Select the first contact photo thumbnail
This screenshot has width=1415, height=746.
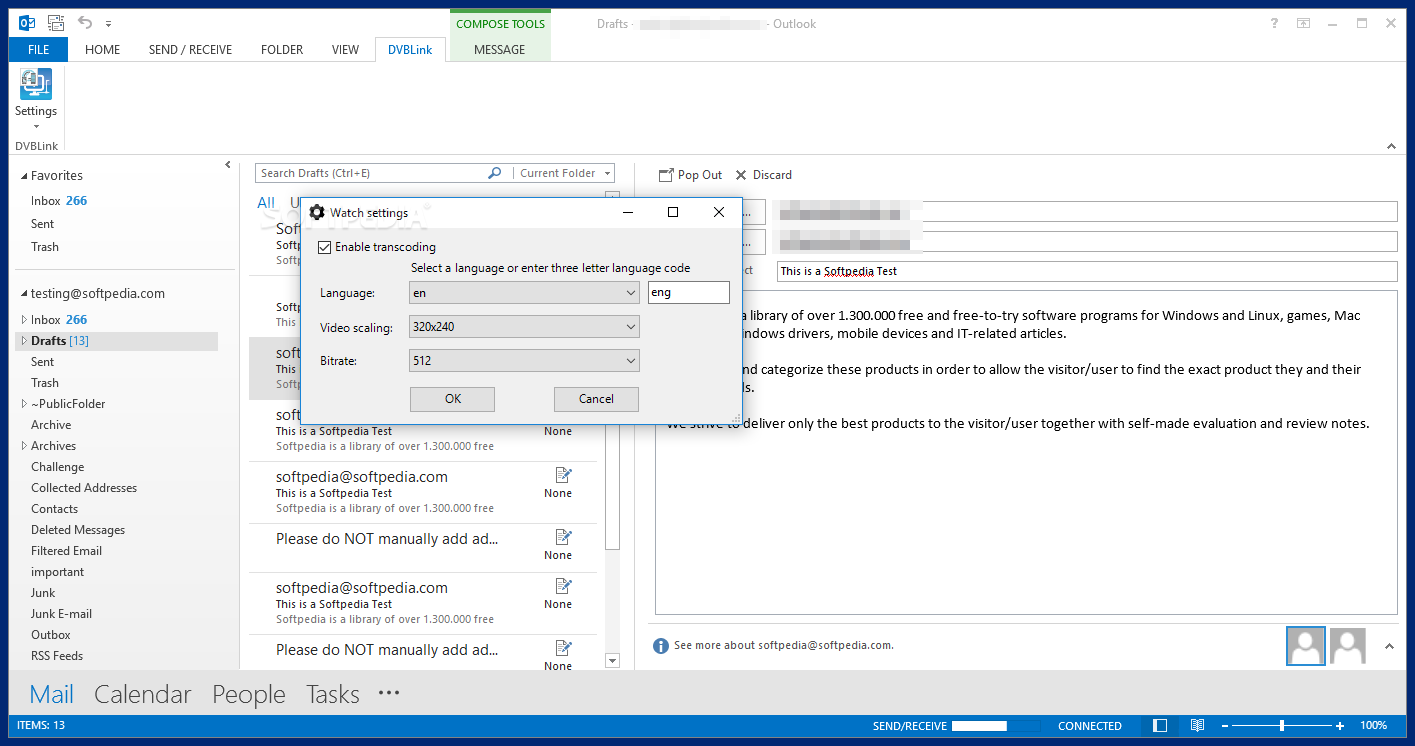point(1306,646)
